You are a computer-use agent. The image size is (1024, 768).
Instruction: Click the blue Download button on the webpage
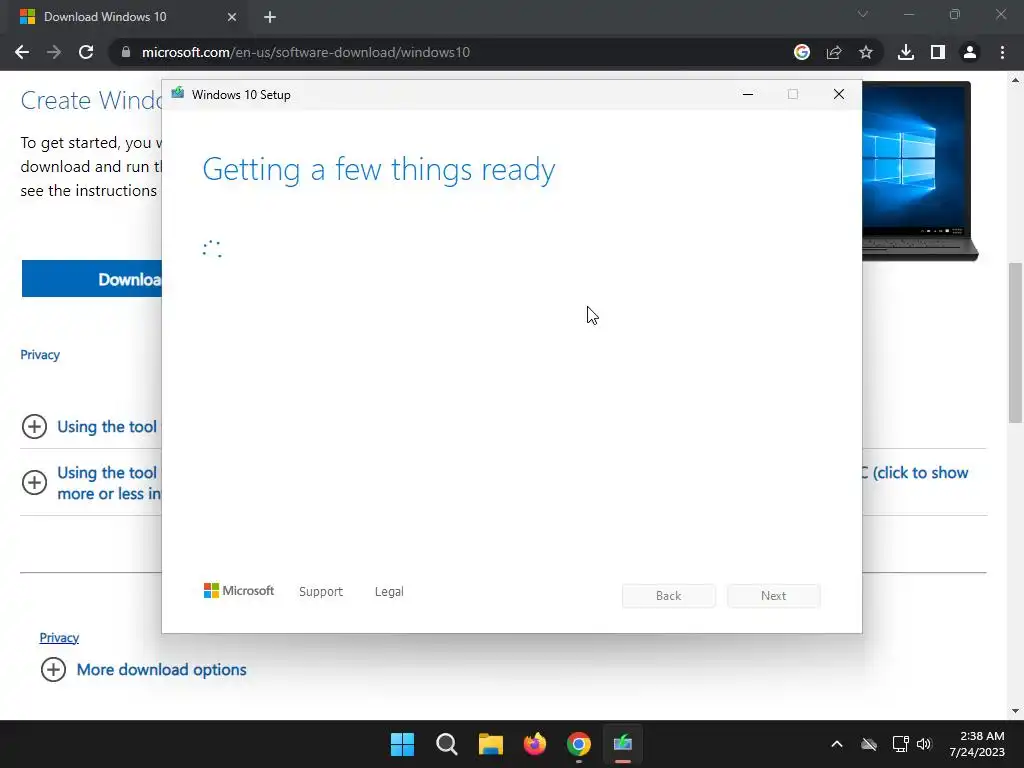pyautogui.click(x=91, y=279)
